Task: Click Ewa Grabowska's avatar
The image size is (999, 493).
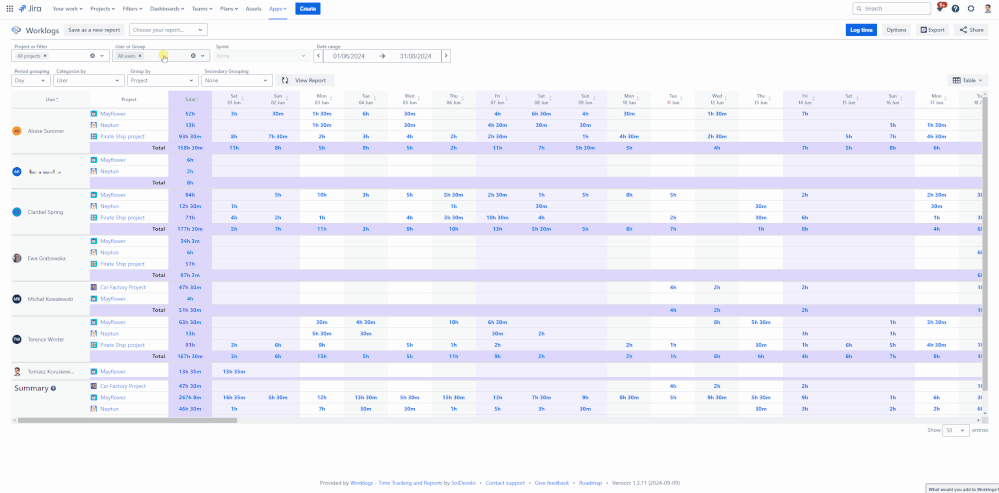Action: pyautogui.click(x=17, y=258)
